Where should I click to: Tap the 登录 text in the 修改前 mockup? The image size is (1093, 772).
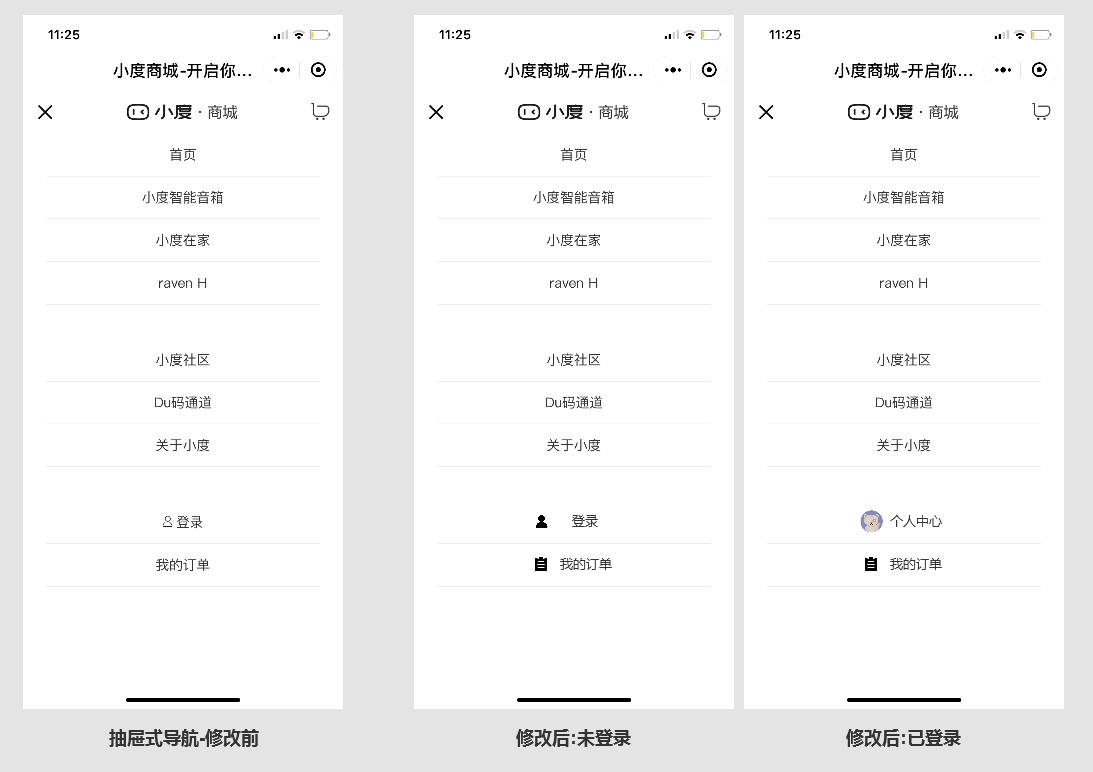190,522
